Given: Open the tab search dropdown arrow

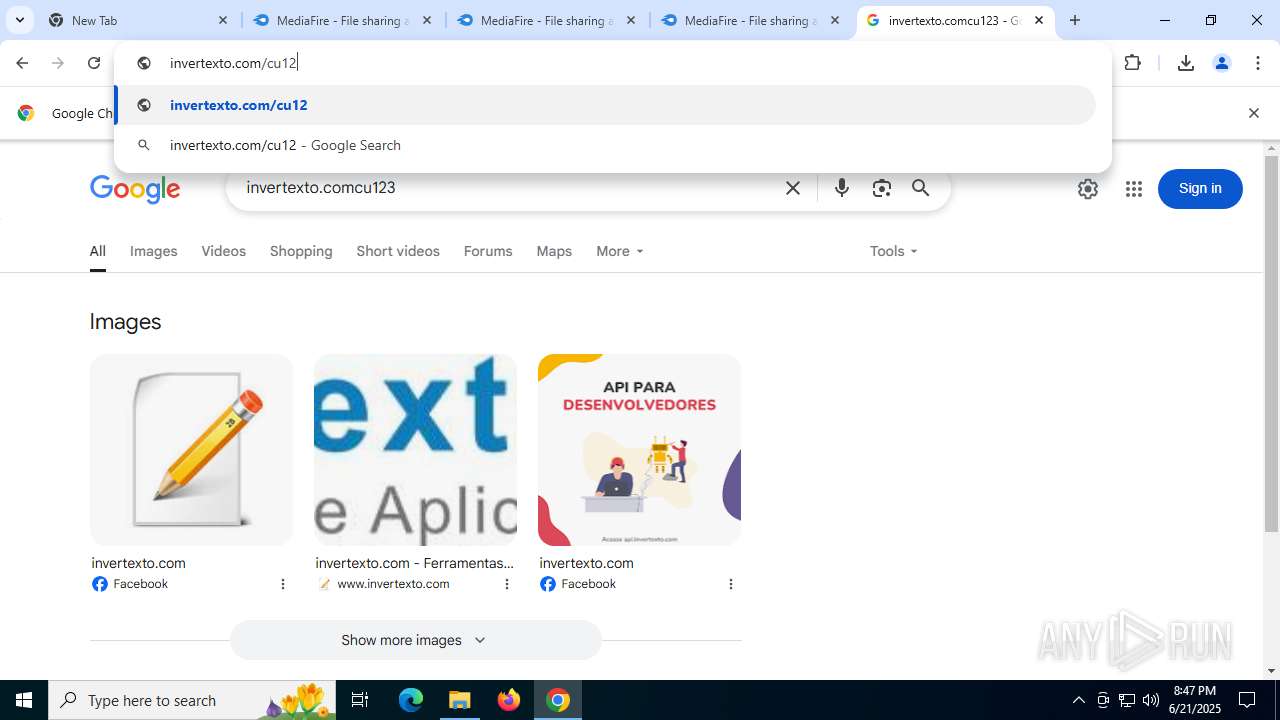Looking at the screenshot, I should pyautogui.click(x=20, y=20).
